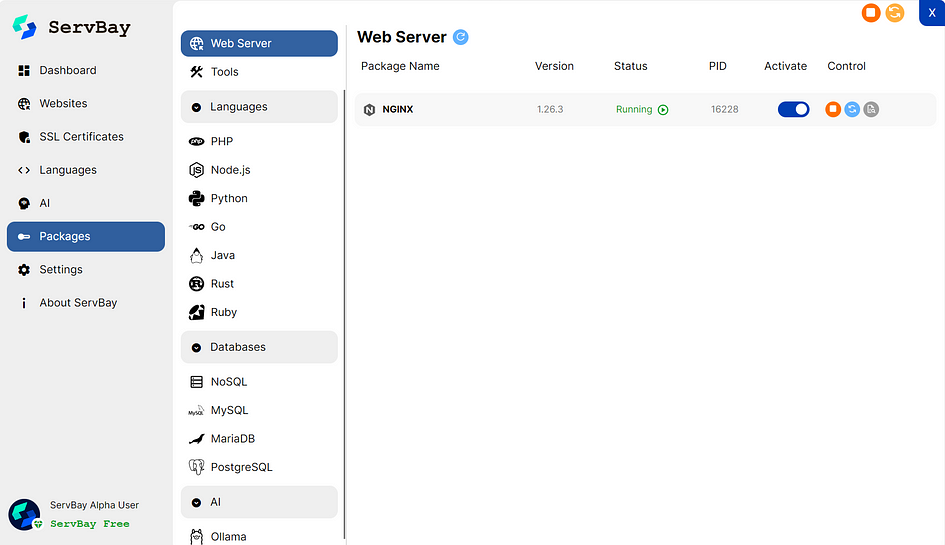Screen dimensions: 945x545
Task: Open PostgreSQL packages
Action: [x=259, y=467]
